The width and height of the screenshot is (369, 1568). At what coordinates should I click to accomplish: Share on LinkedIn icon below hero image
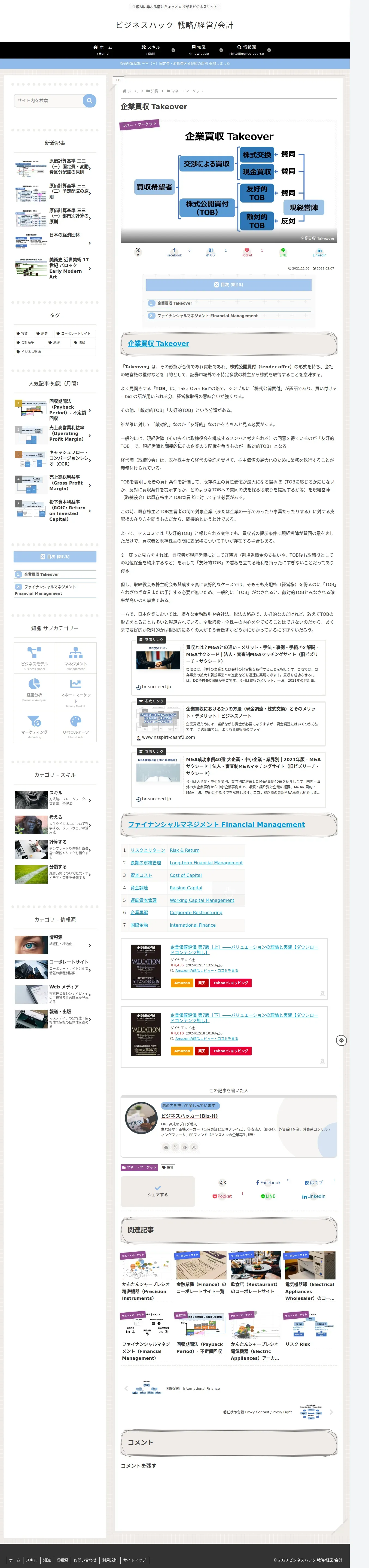click(x=319, y=252)
